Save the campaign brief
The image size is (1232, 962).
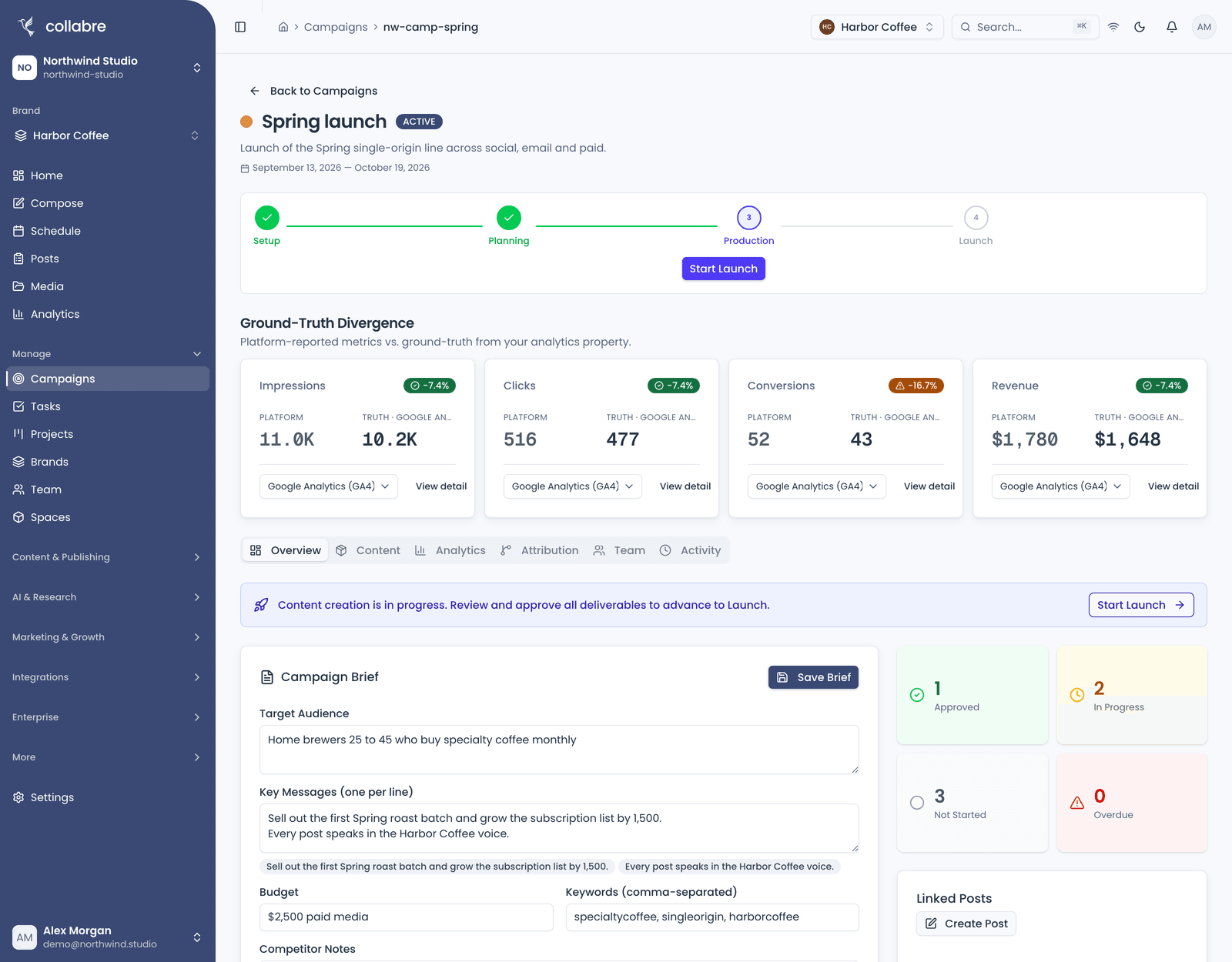click(813, 677)
